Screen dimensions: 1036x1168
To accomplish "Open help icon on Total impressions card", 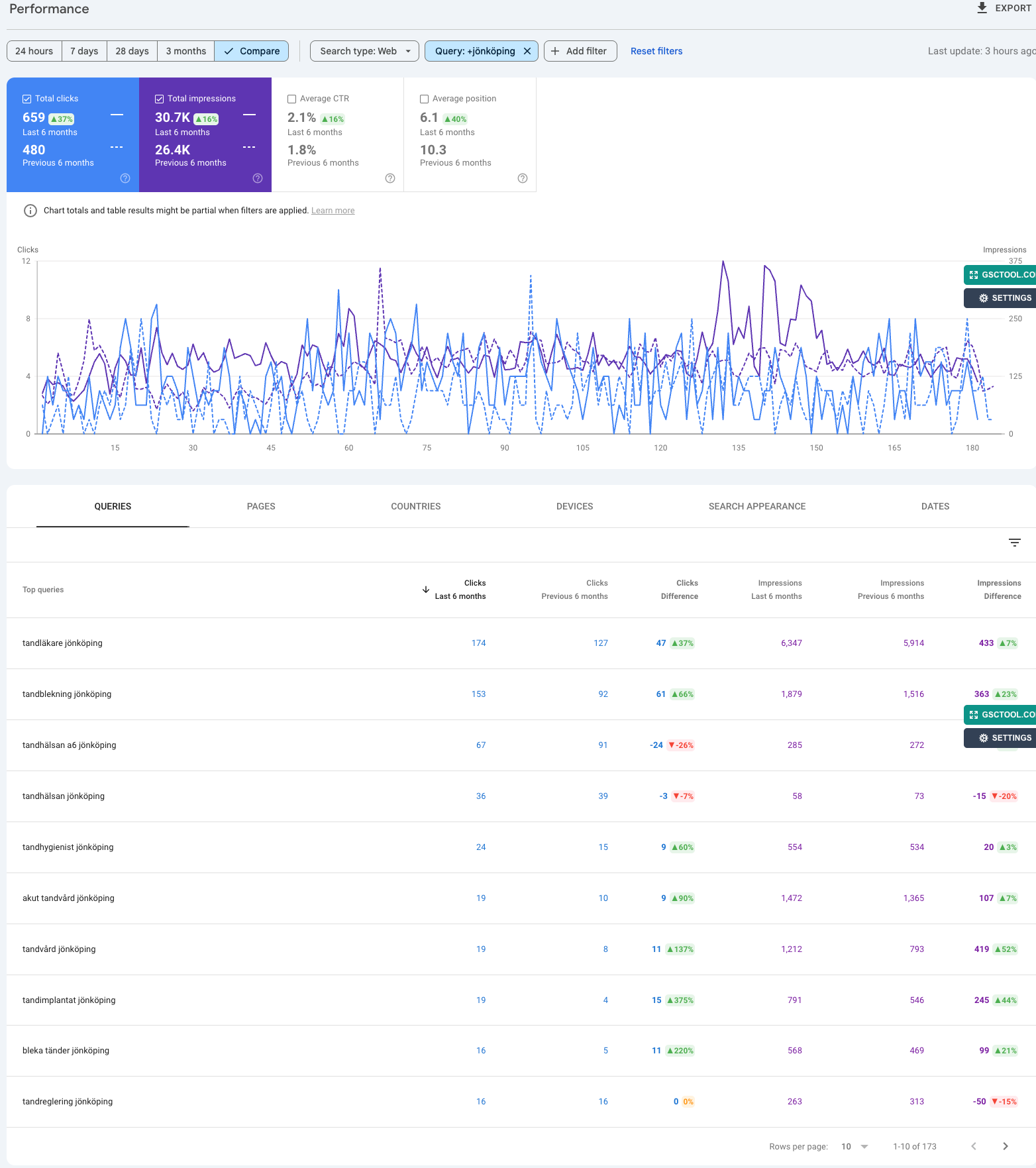I will pos(258,178).
